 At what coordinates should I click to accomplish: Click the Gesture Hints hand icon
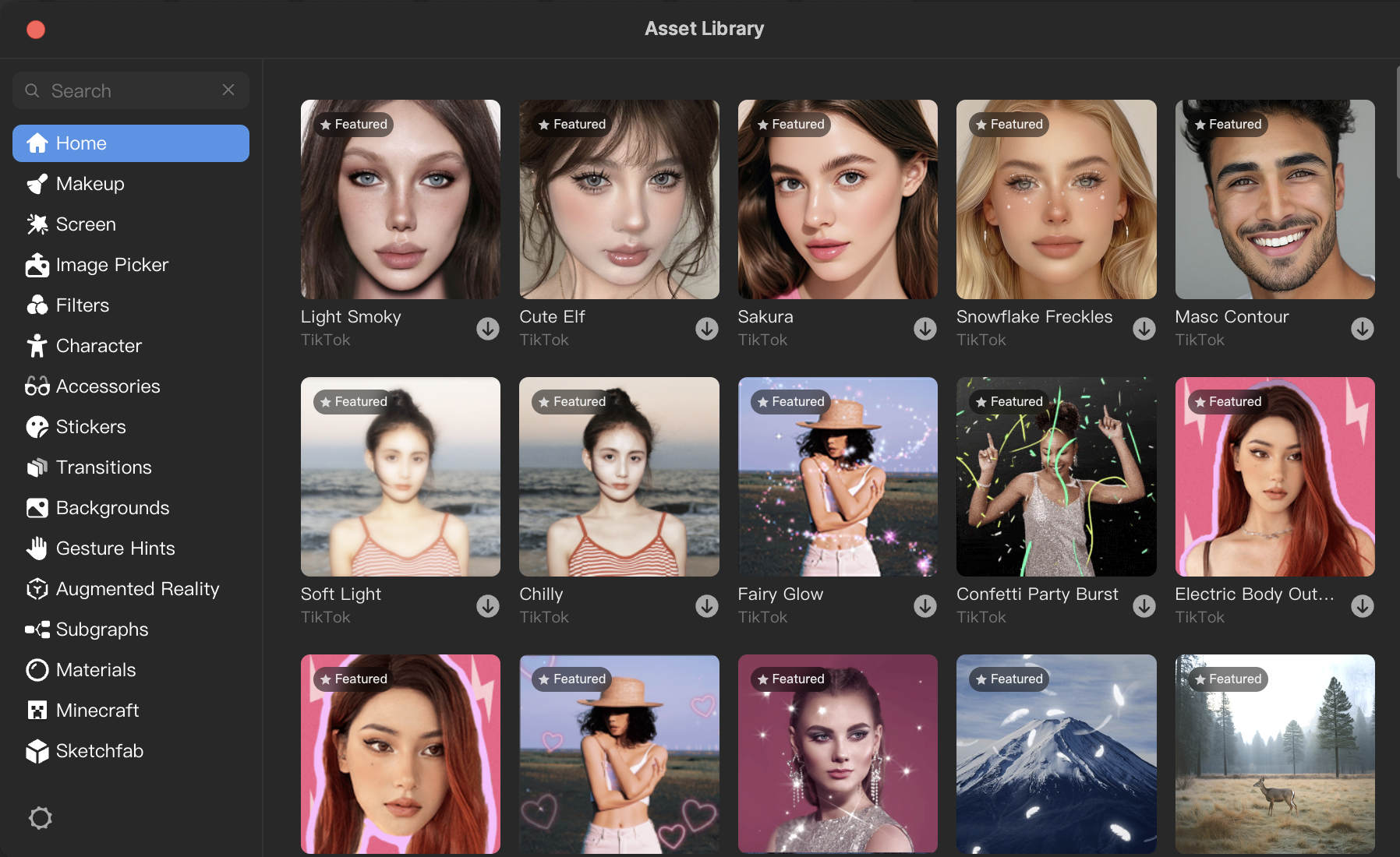[37, 548]
